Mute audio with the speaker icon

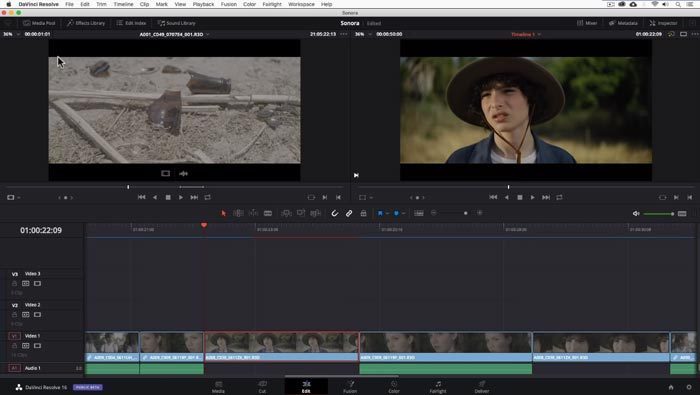point(636,213)
